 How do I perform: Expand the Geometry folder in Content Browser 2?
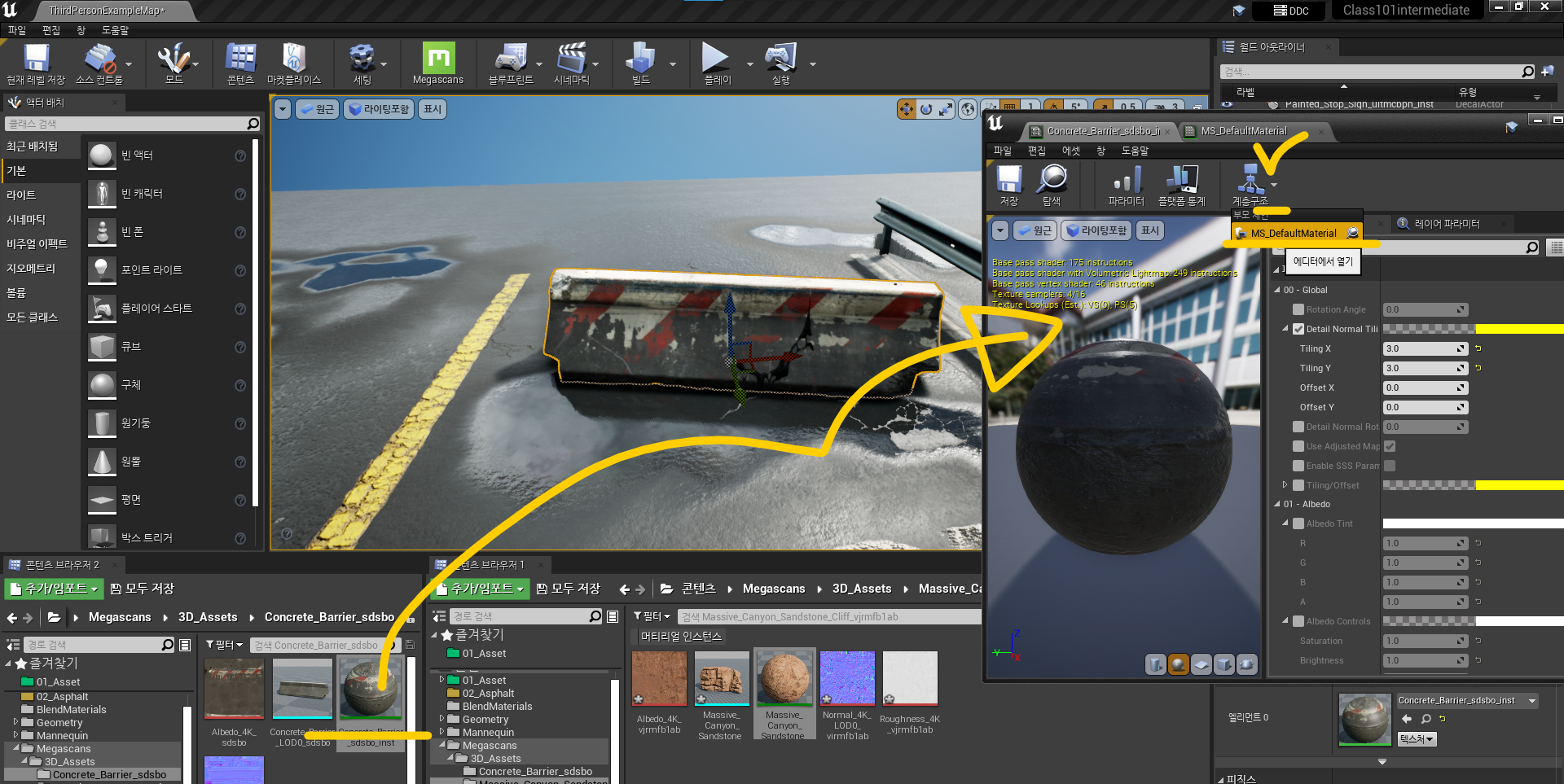[x=15, y=722]
